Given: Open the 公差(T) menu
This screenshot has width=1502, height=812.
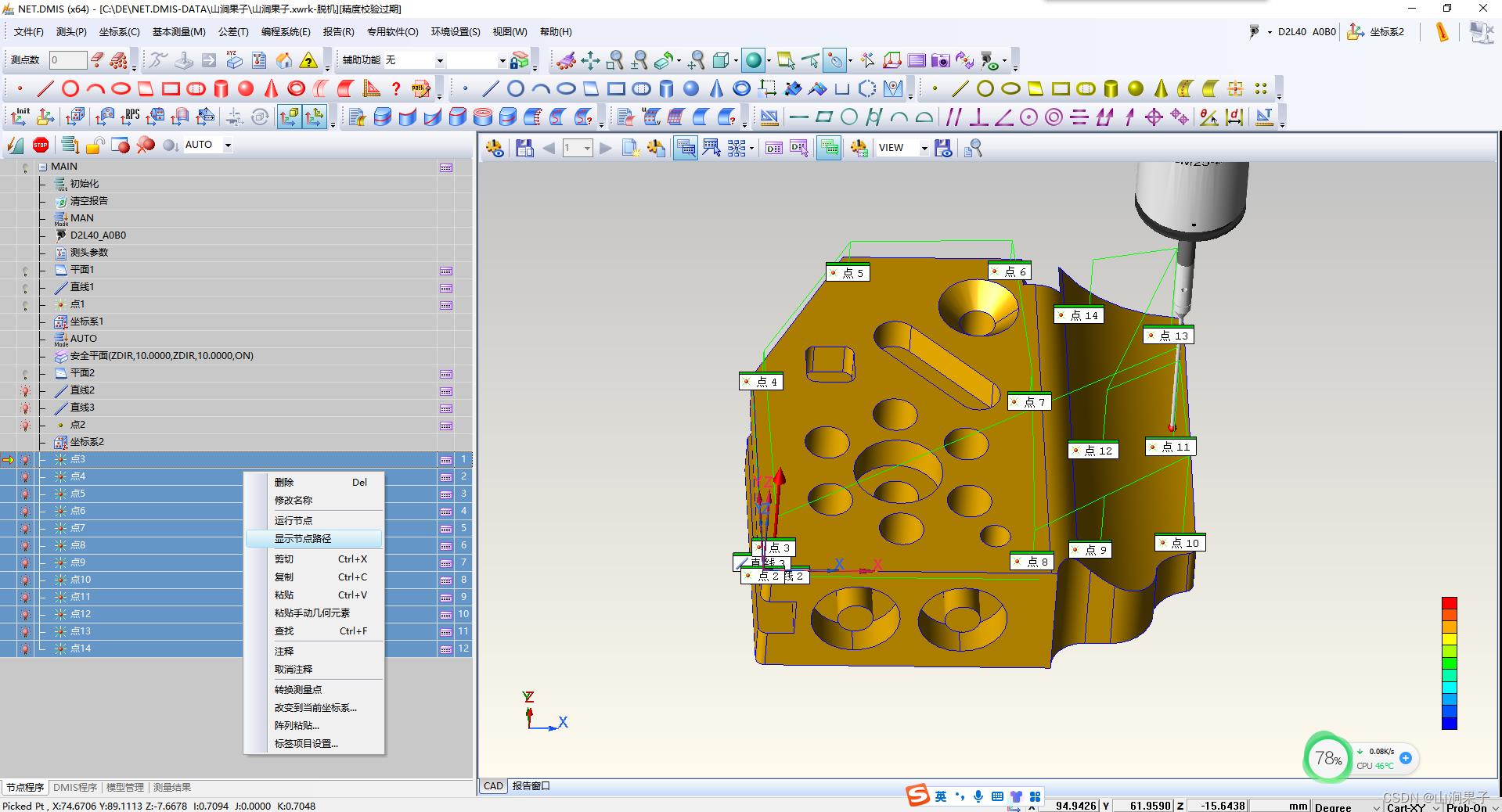Looking at the screenshot, I should pyautogui.click(x=233, y=32).
